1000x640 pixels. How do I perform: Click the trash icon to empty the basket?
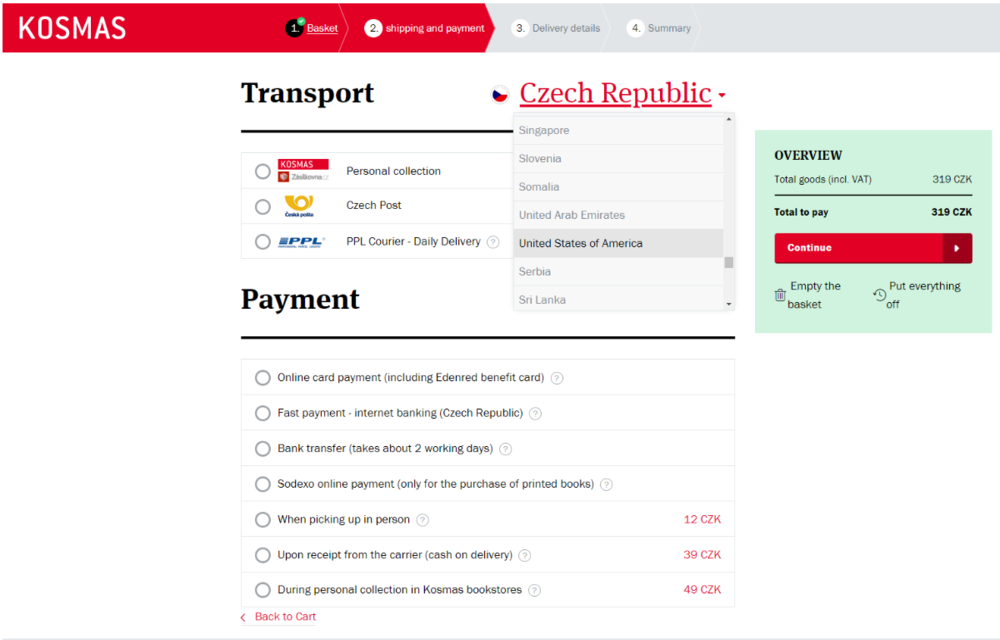click(x=780, y=295)
